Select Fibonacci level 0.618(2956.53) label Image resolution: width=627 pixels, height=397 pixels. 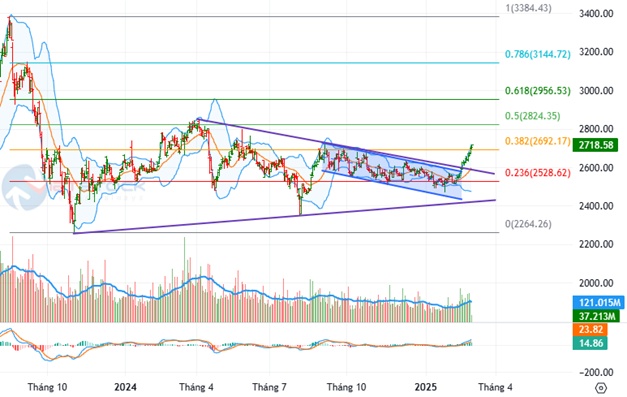pos(537,91)
